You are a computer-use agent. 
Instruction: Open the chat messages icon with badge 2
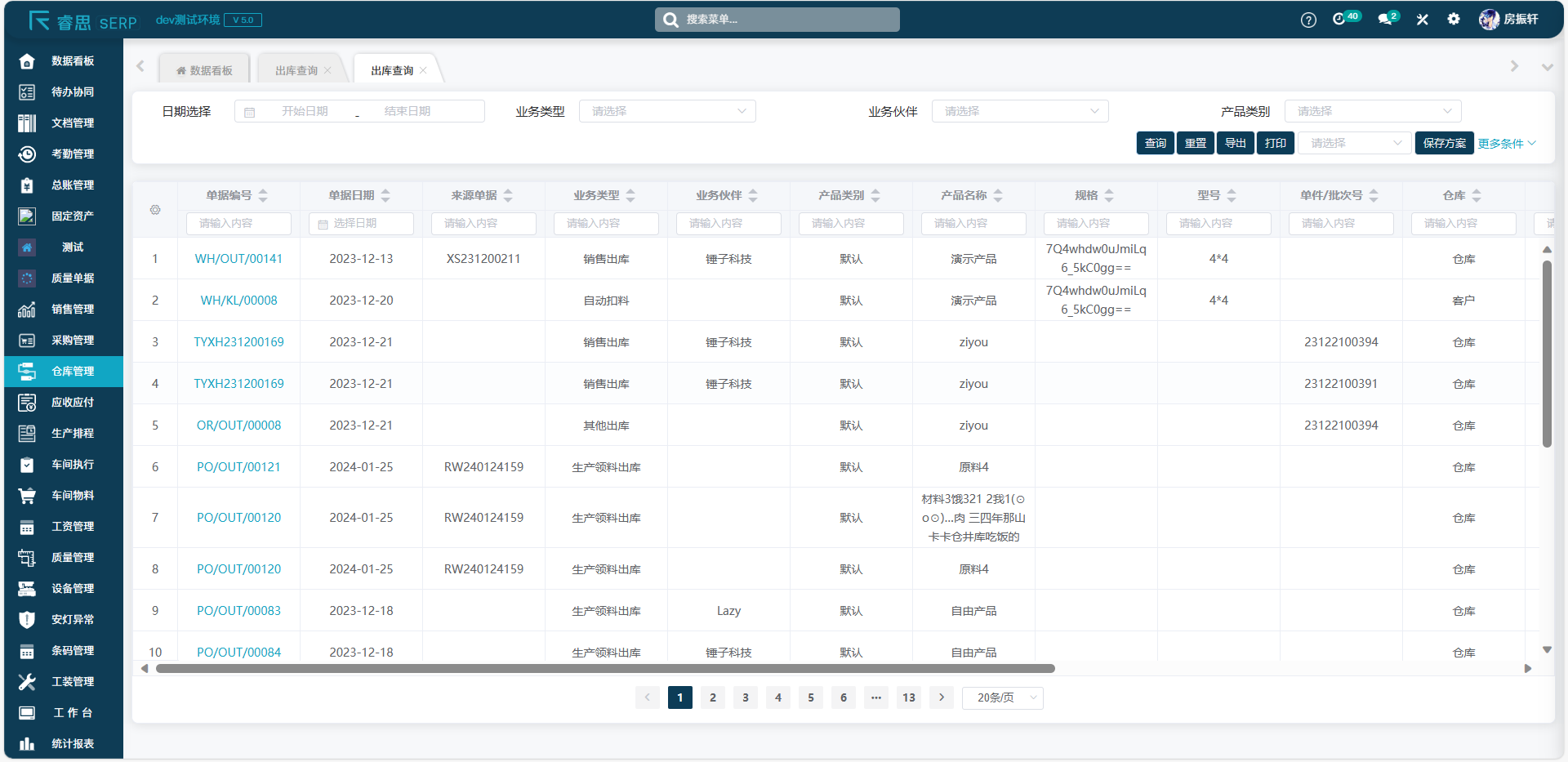[1386, 19]
